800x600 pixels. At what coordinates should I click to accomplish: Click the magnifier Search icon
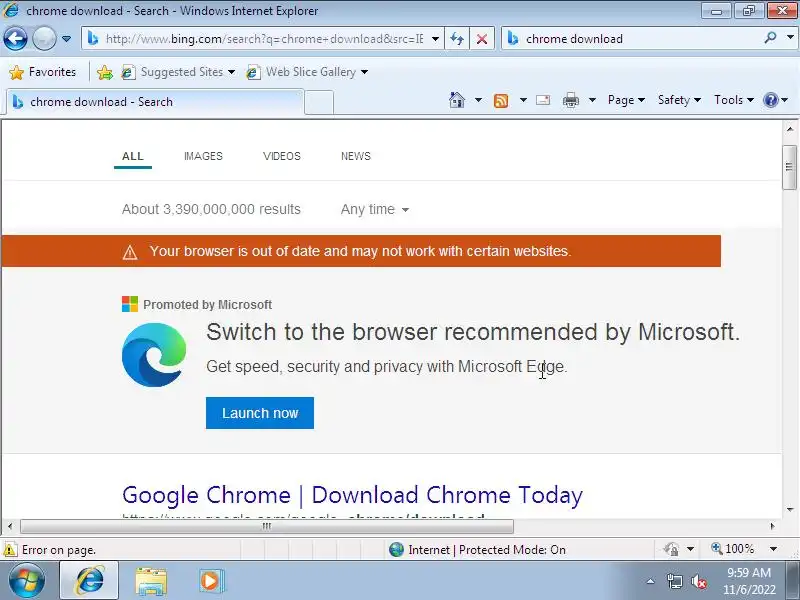tap(770, 38)
